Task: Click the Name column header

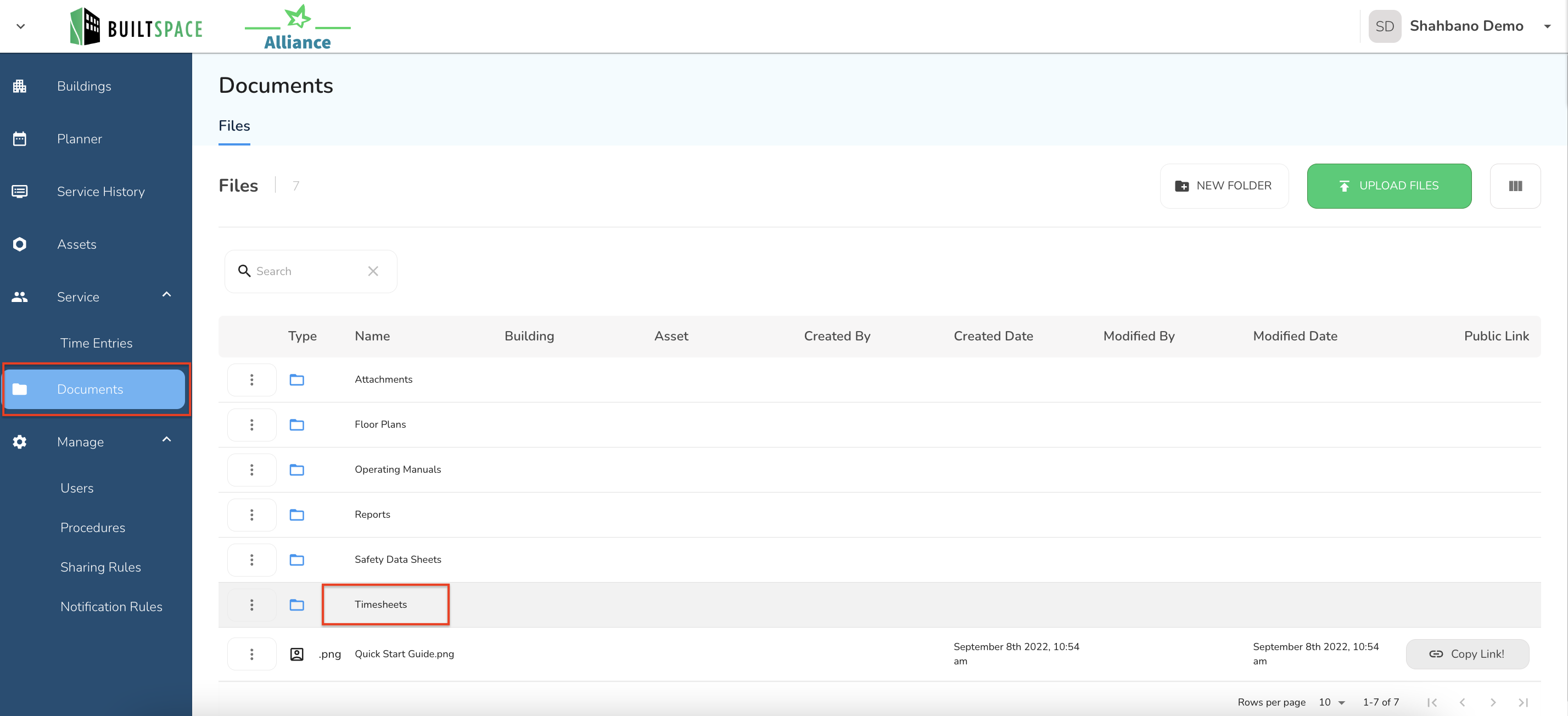Action: tap(373, 336)
